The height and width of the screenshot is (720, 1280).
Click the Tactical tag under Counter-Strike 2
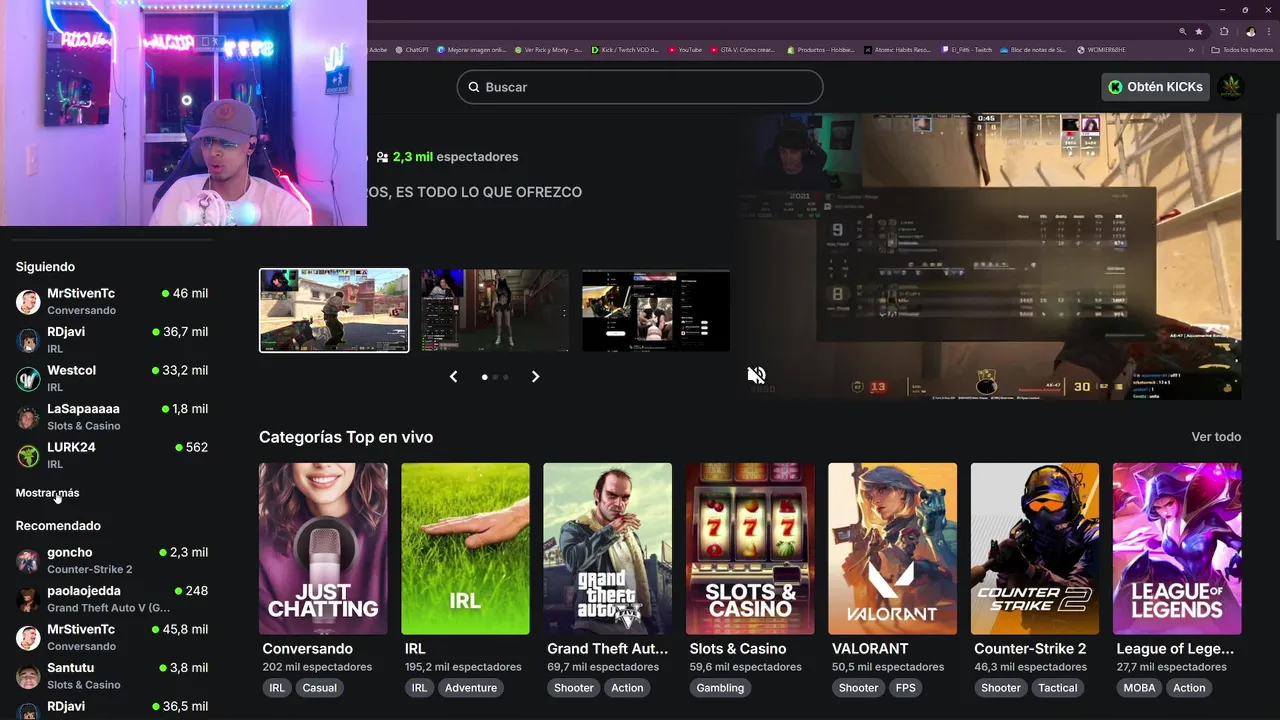[x=1058, y=688]
